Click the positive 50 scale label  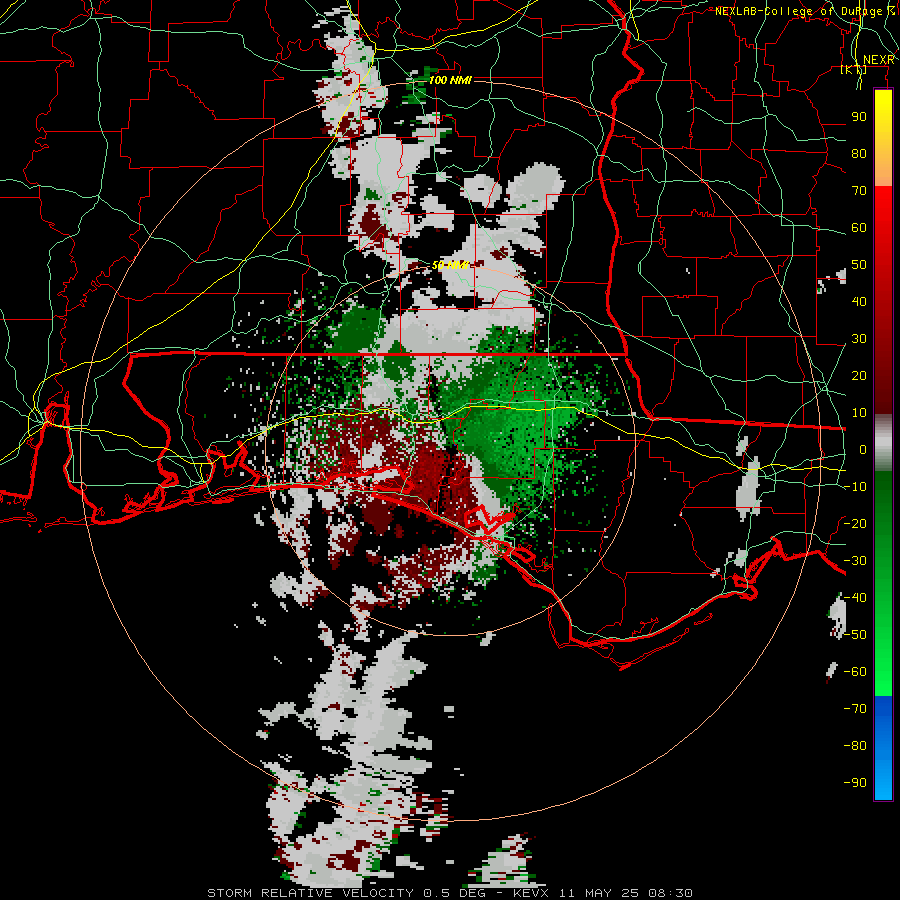[859, 265]
